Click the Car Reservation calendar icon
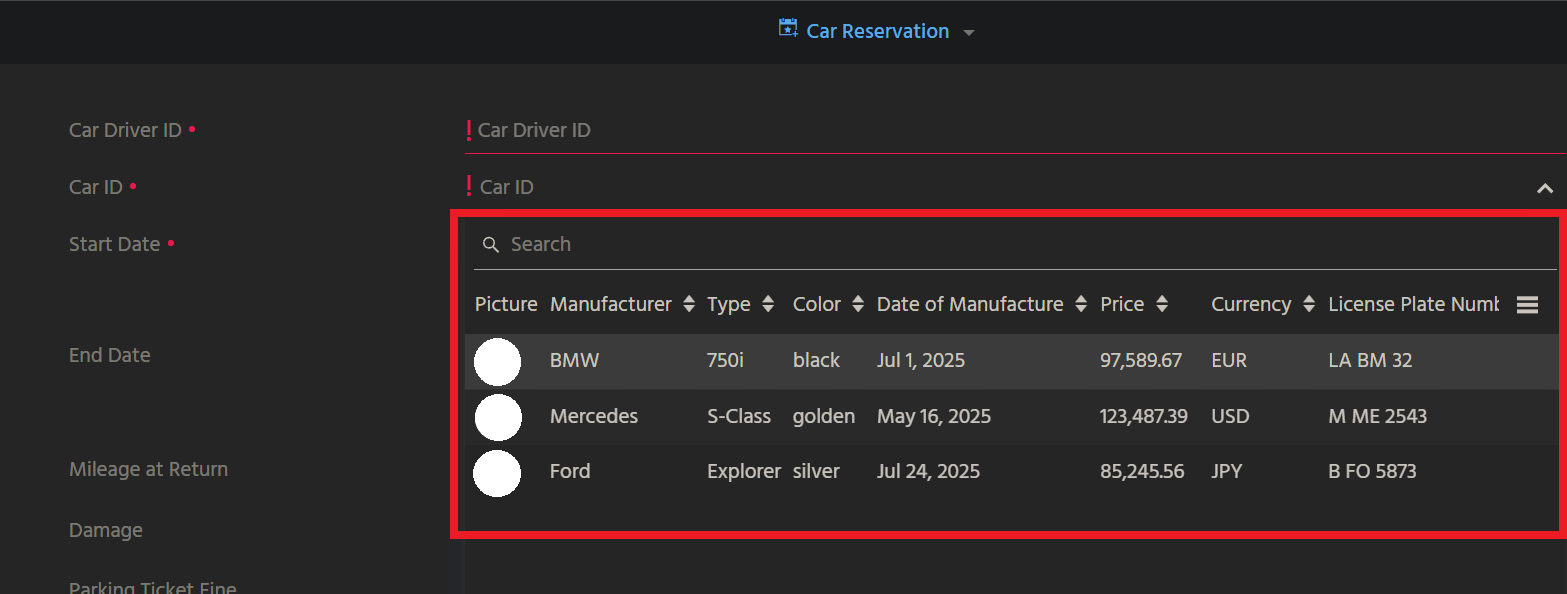This screenshot has height=594, width=1567. click(788, 29)
